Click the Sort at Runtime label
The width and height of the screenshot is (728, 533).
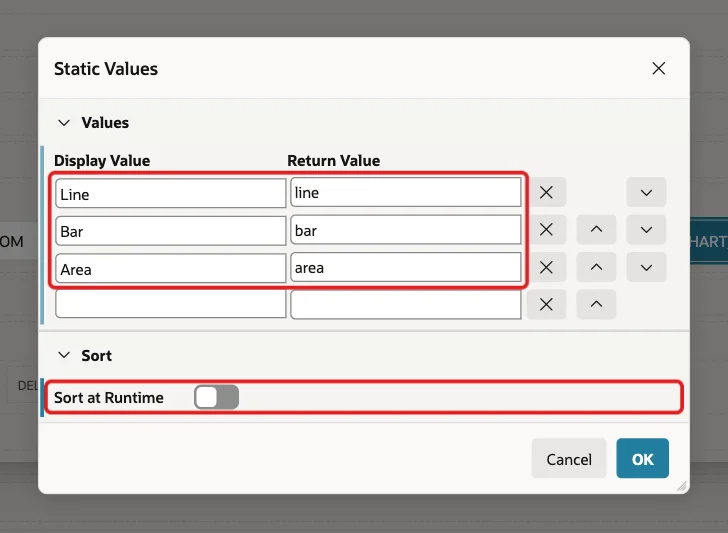(109, 397)
